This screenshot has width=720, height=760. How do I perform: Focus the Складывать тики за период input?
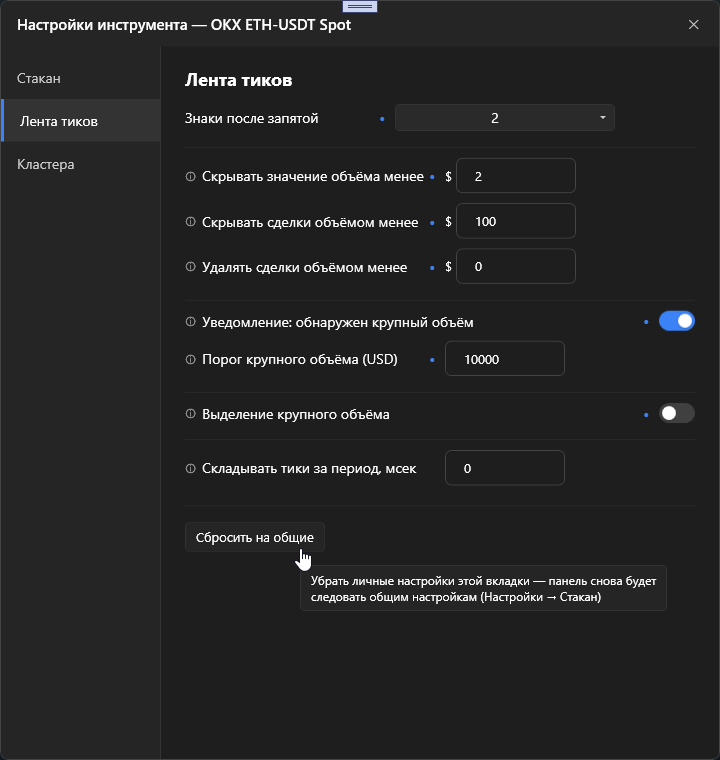click(505, 468)
